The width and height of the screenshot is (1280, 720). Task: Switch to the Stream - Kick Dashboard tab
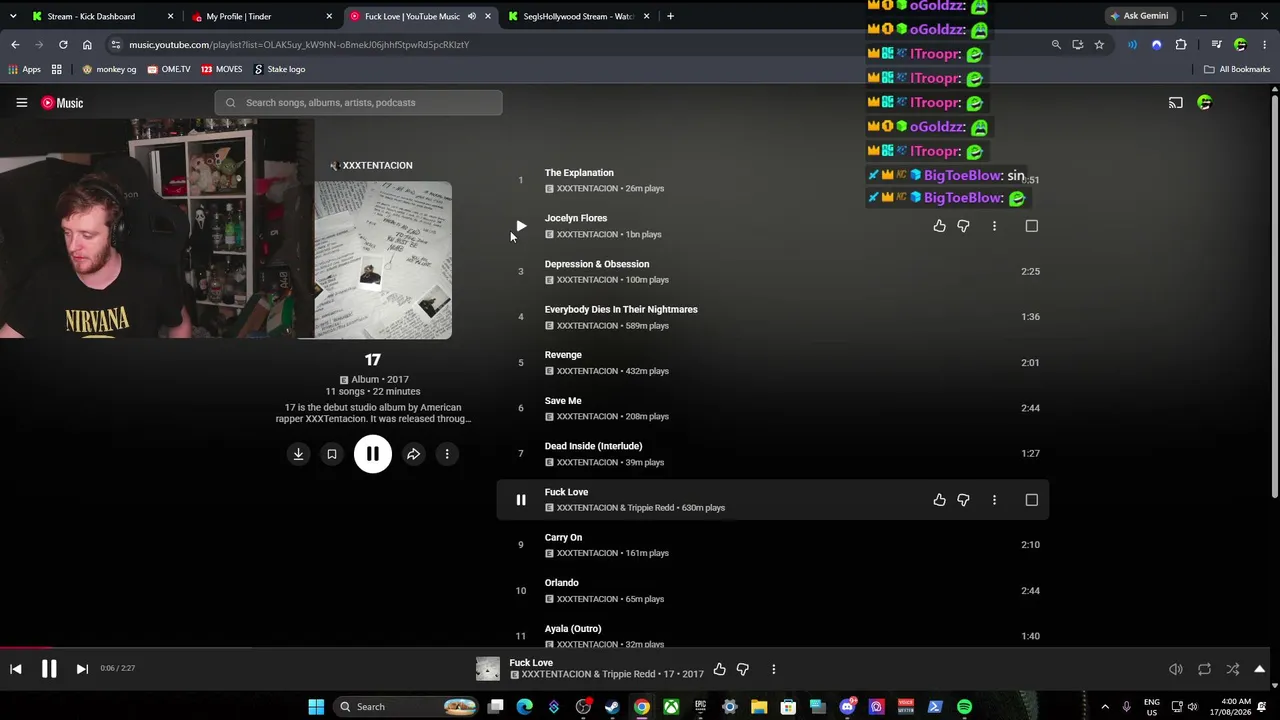[x=102, y=16]
